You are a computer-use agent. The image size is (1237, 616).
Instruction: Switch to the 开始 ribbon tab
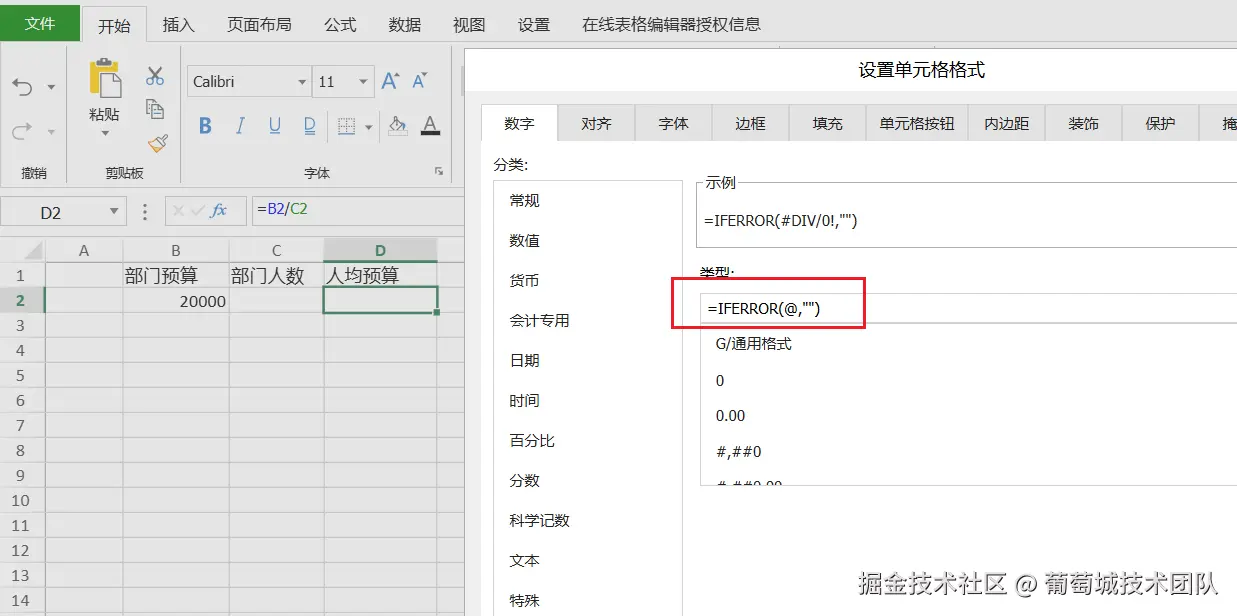(114, 25)
